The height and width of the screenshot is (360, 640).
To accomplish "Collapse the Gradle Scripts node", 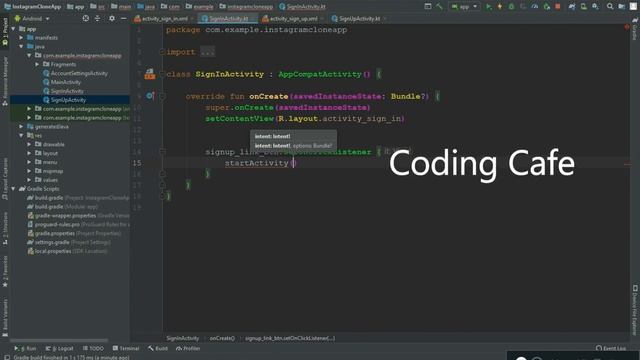I will coord(14,189).
